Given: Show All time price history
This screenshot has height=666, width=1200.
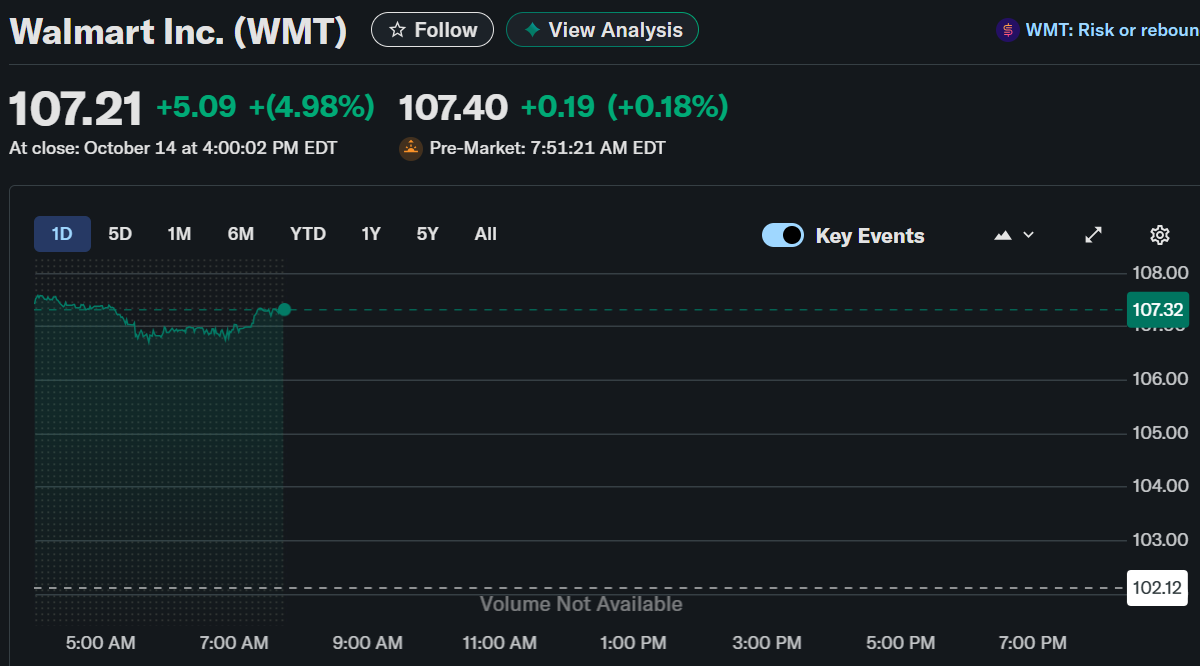Looking at the screenshot, I should click(485, 234).
